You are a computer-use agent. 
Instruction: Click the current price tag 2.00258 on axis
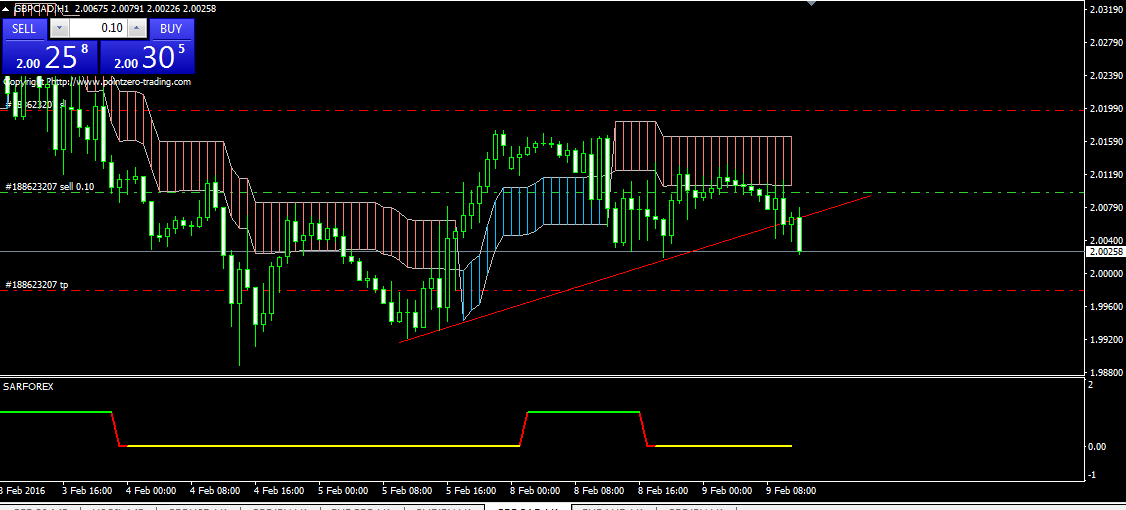[x=1102, y=252]
